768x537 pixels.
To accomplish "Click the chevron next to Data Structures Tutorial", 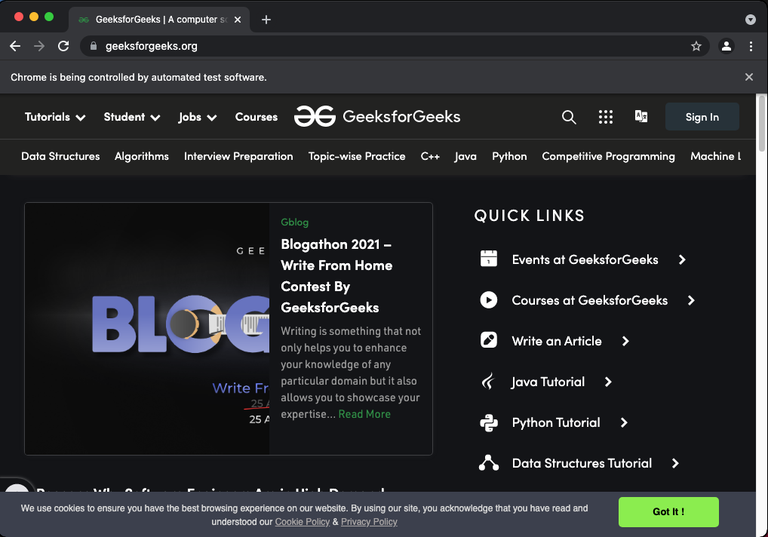I will click(675, 463).
